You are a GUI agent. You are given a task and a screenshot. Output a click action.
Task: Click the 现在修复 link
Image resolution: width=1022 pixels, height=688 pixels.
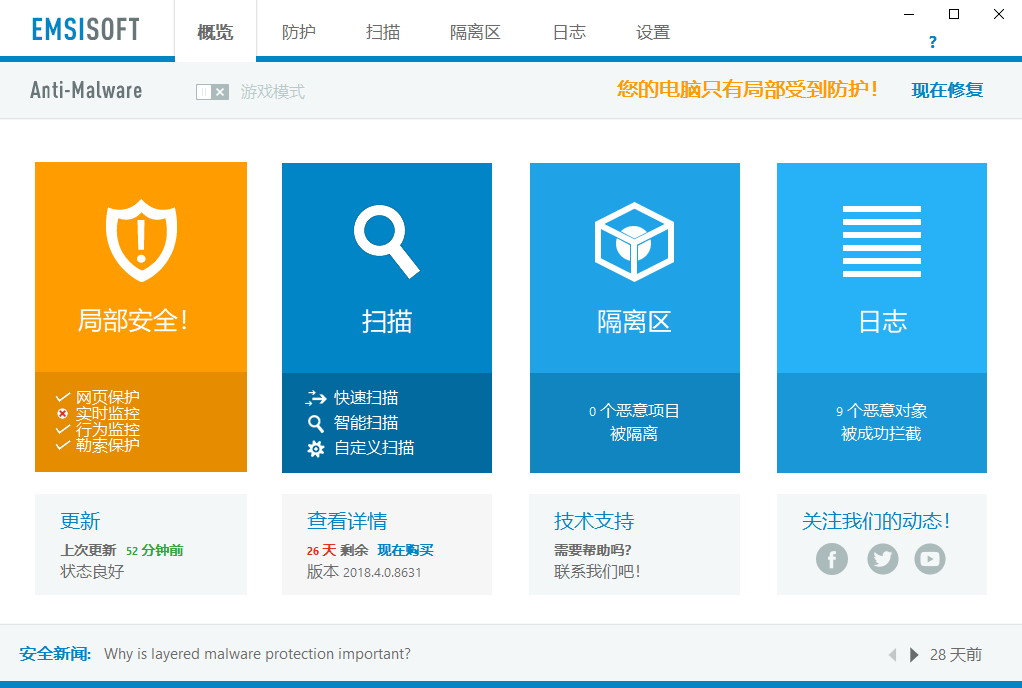(947, 90)
